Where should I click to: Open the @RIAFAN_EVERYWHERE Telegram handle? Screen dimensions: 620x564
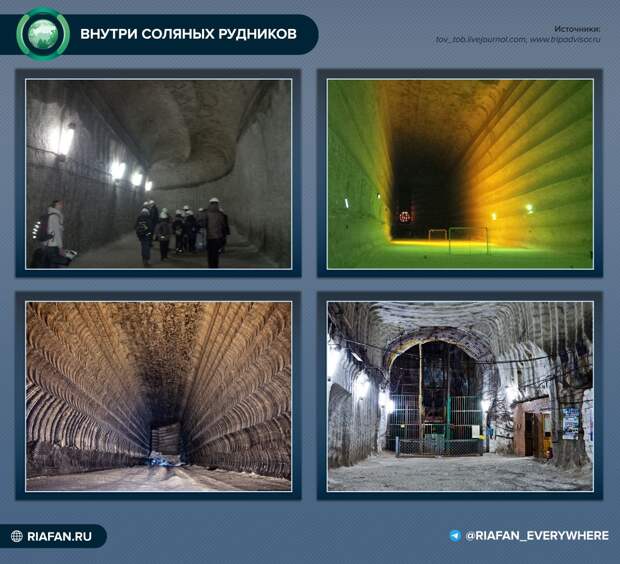[537, 536]
